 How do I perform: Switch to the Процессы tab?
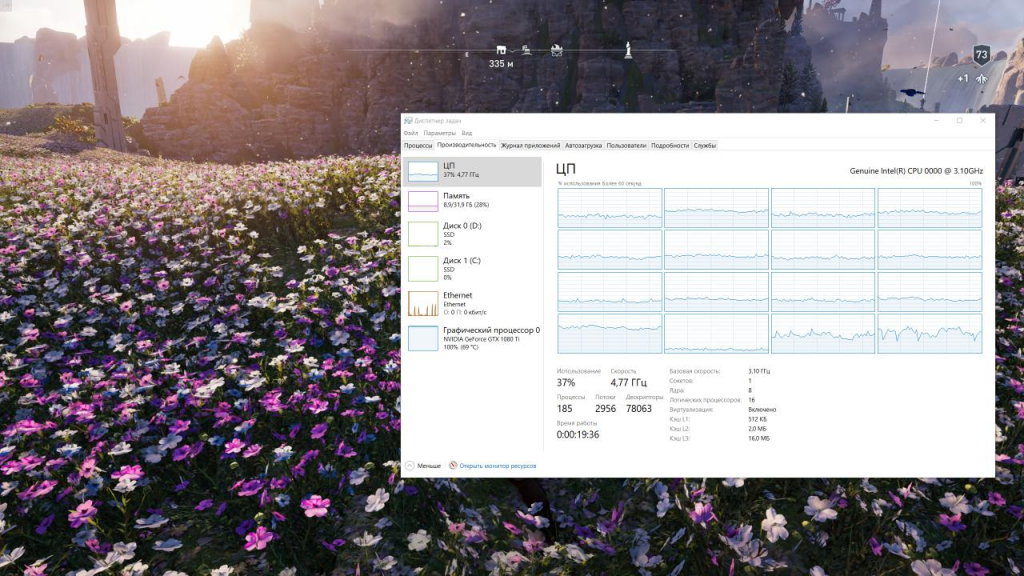(418, 145)
